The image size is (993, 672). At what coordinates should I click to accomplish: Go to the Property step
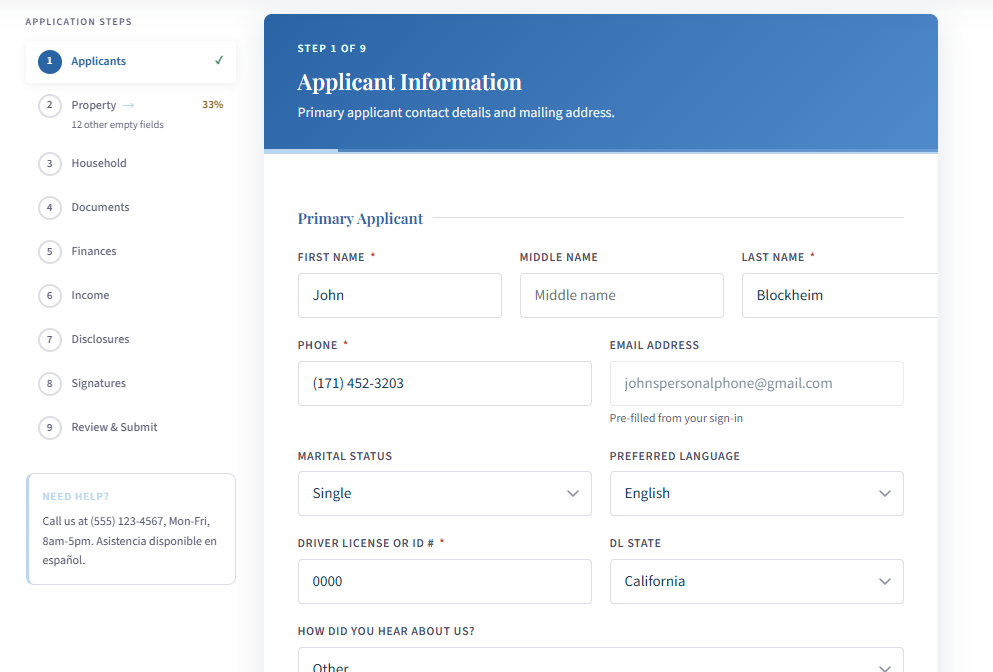(x=131, y=113)
